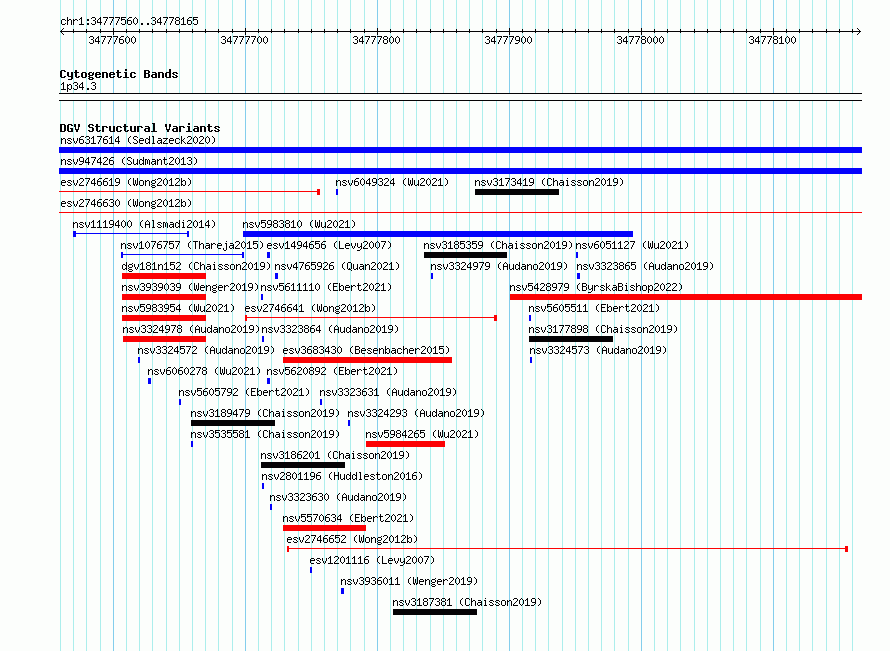Click the blue nsv5983810 (Wu2021) bar
Screen dimensions: 890x651
coord(438,234)
